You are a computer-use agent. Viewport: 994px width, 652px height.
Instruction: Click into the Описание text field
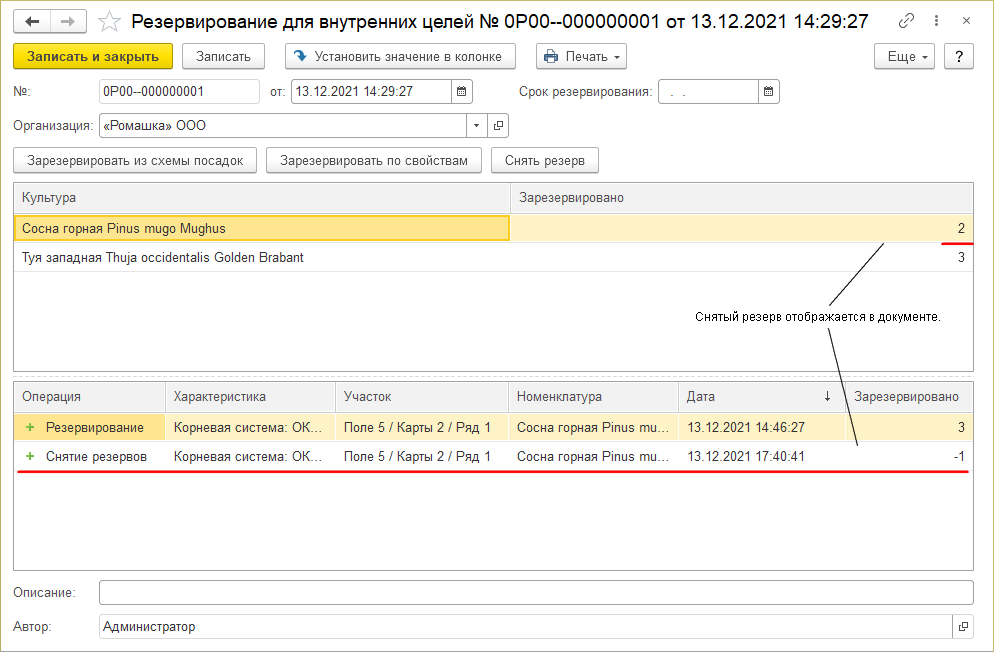[x=535, y=593]
